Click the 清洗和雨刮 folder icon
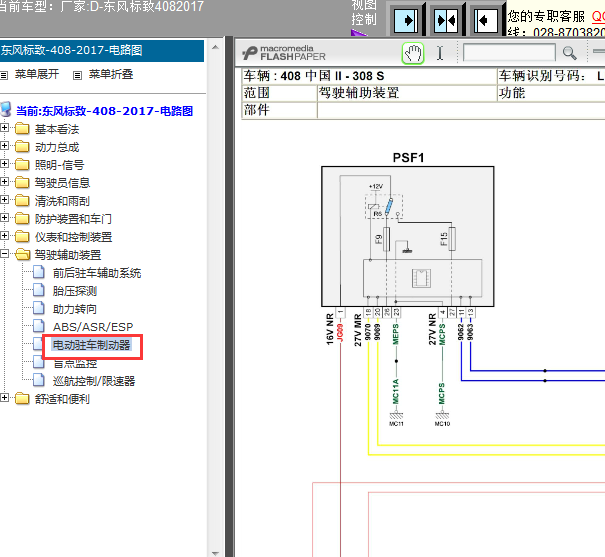 pyautogui.click(x=22, y=201)
